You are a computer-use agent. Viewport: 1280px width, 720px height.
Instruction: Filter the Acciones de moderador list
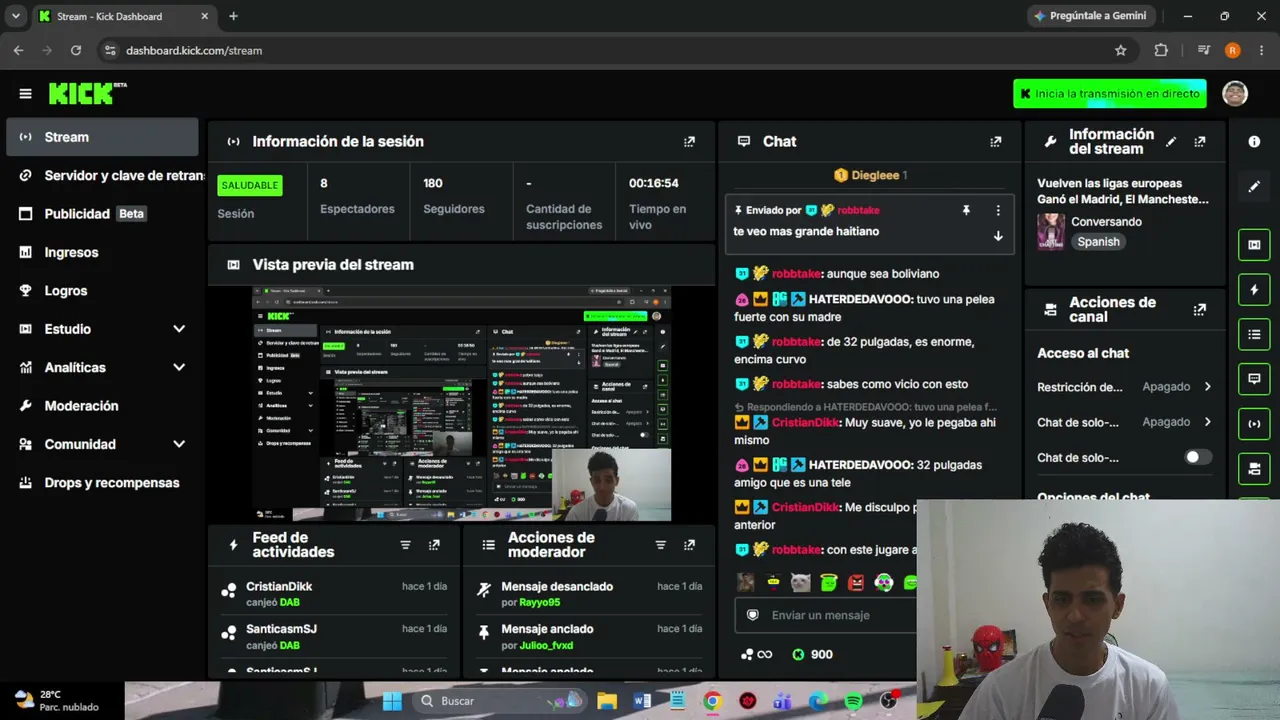click(660, 545)
